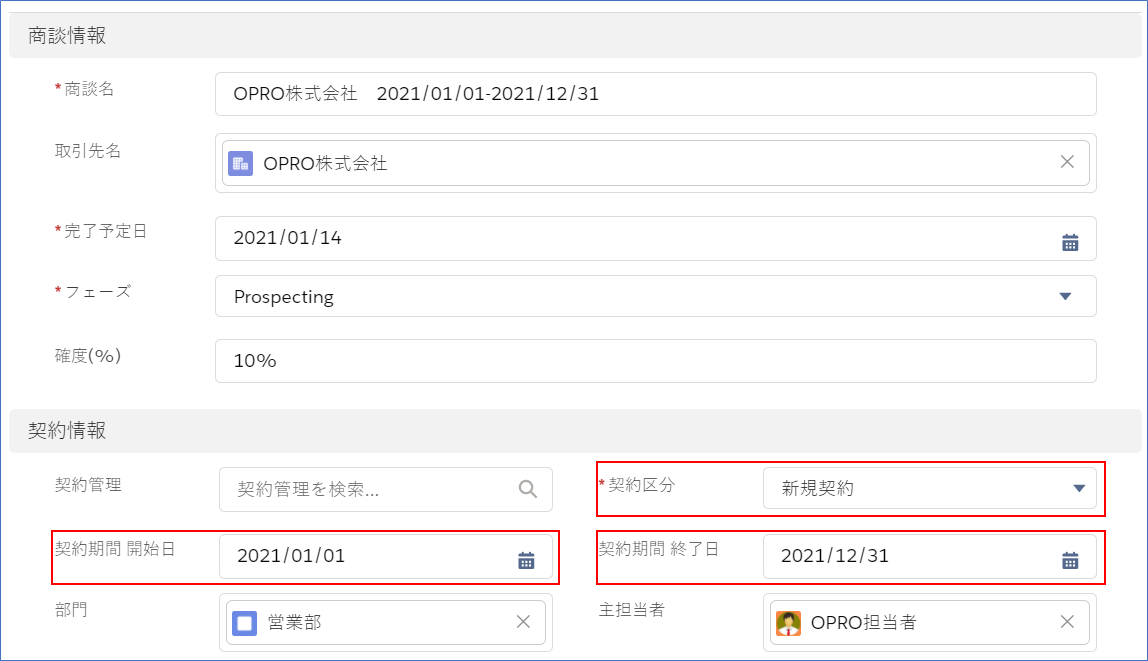This screenshot has width=1148, height=661.
Task: Focus the 契約管理 search box
Action: point(370,489)
